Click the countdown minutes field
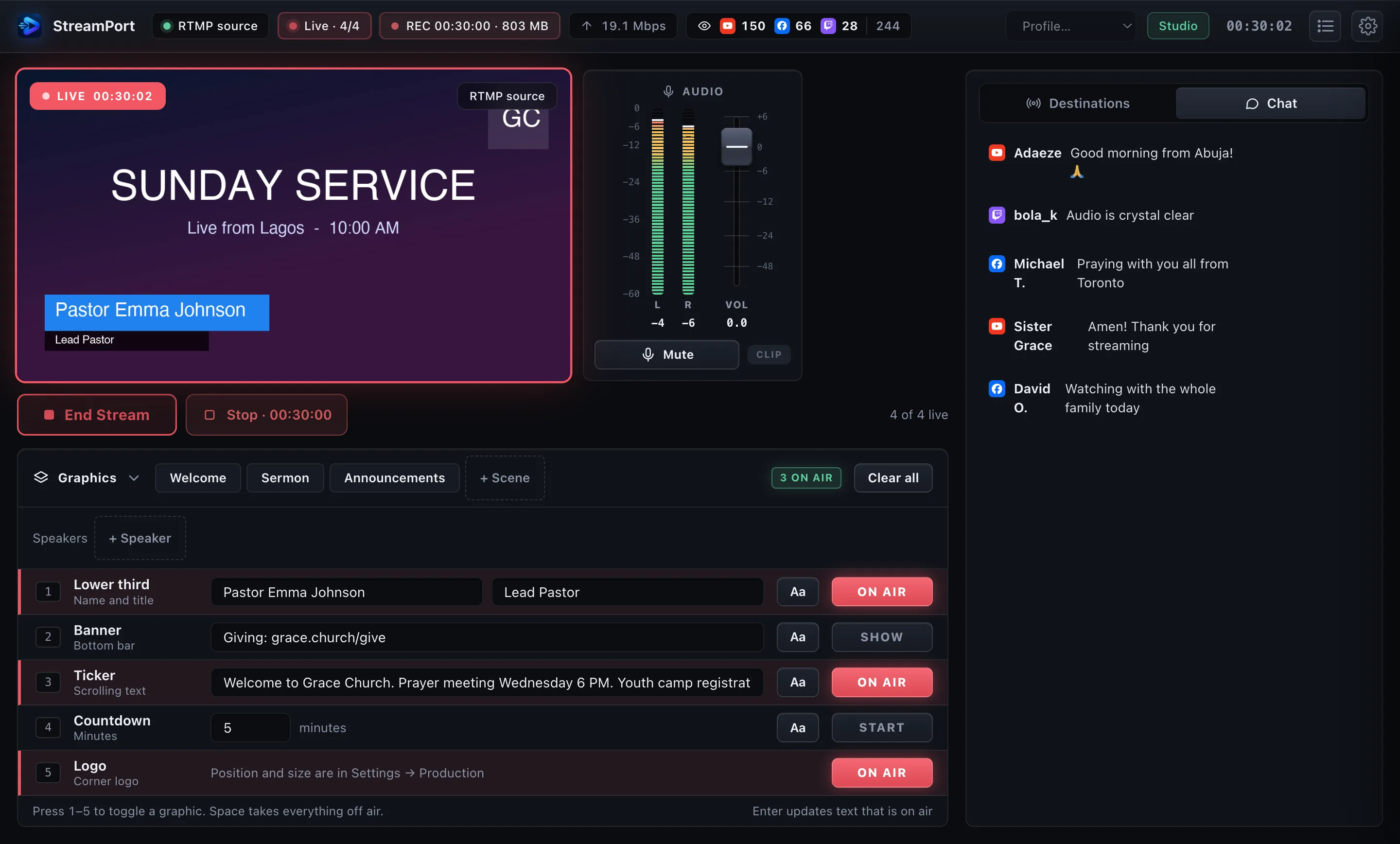The image size is (1400, 844). point(250,727)
